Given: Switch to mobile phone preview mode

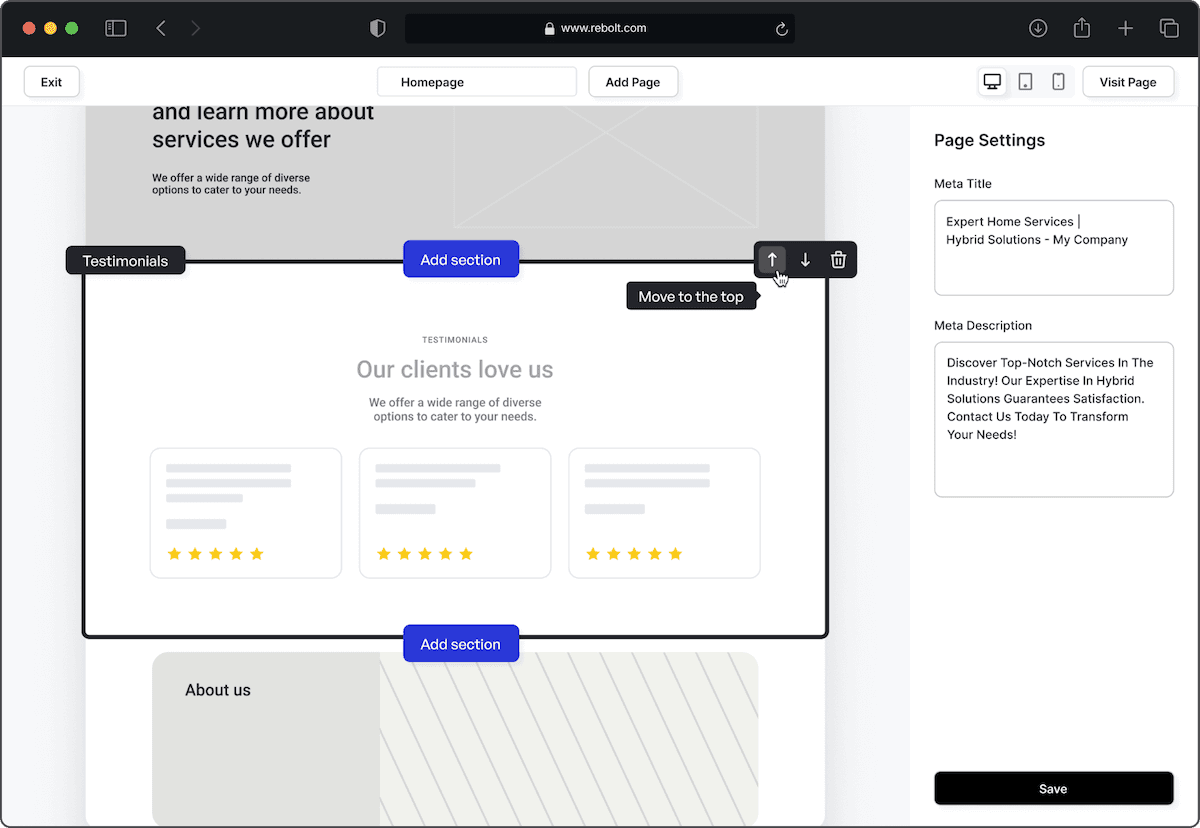Looking at the screenshot, I should (1058, 81).
